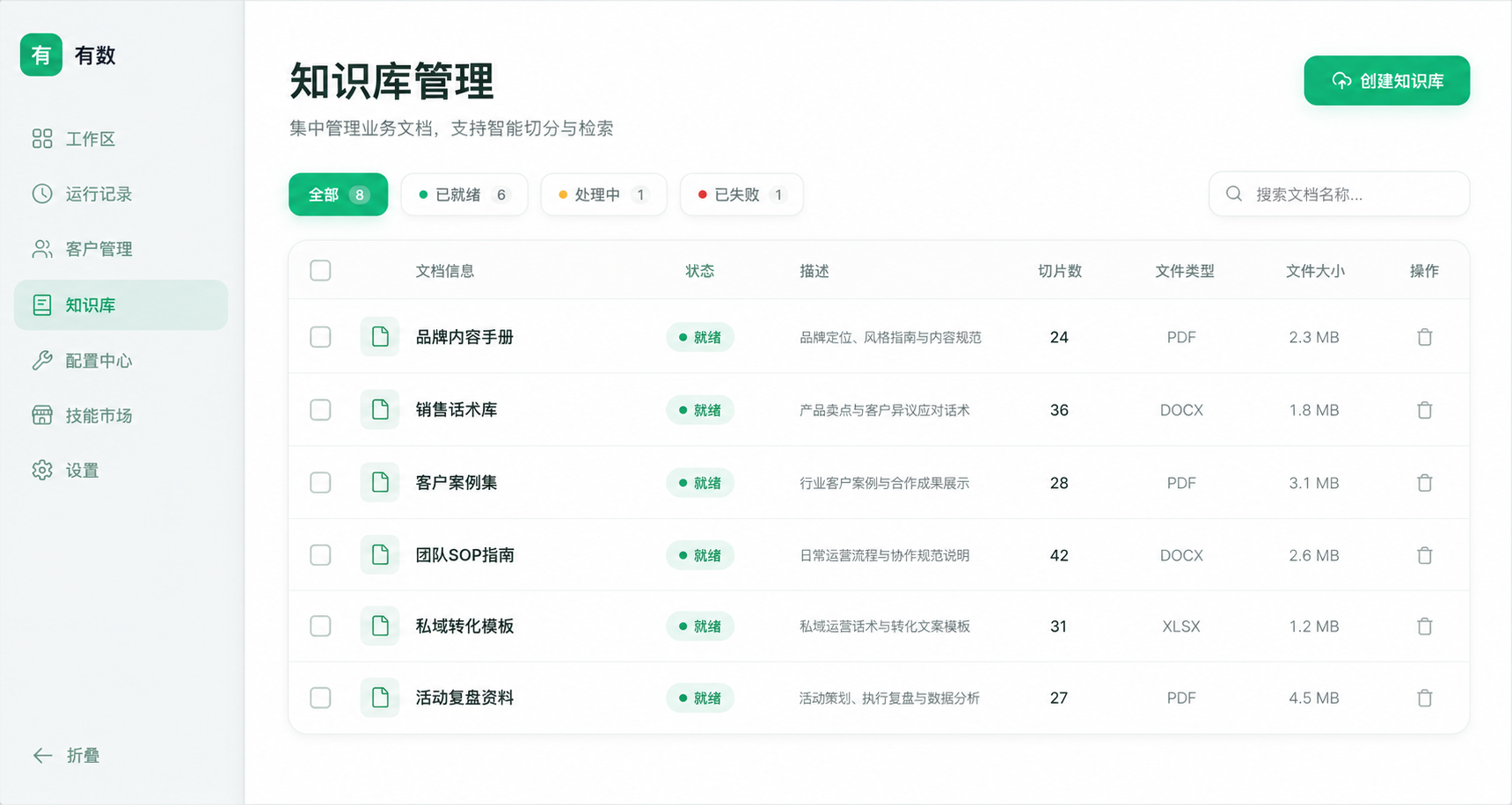Filter by 处理中 status
This screenshot has height=805, width=1512.
pos(603,194)
